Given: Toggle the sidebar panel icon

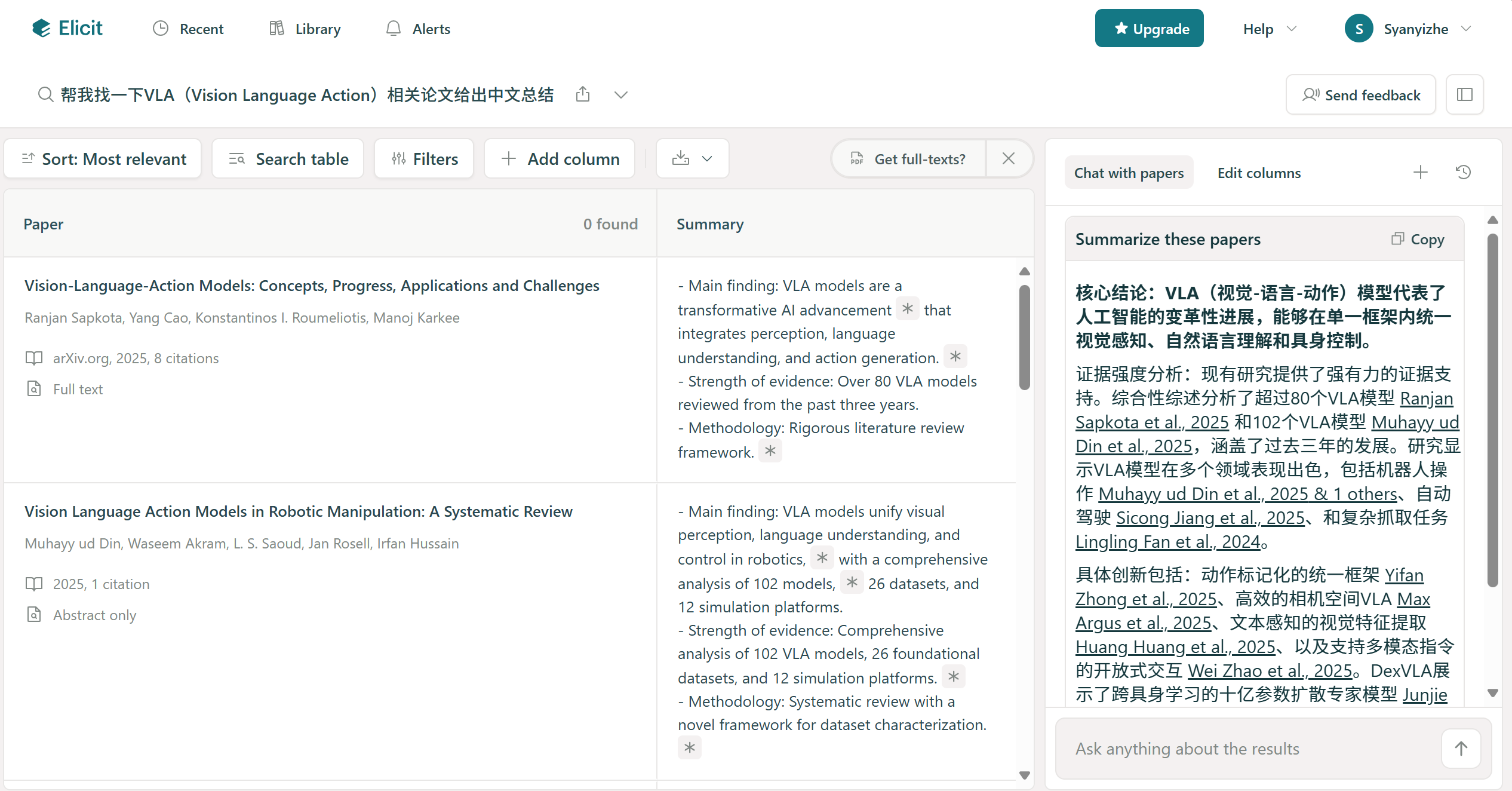Looking at the screenshot, I should coord(1464,94).
